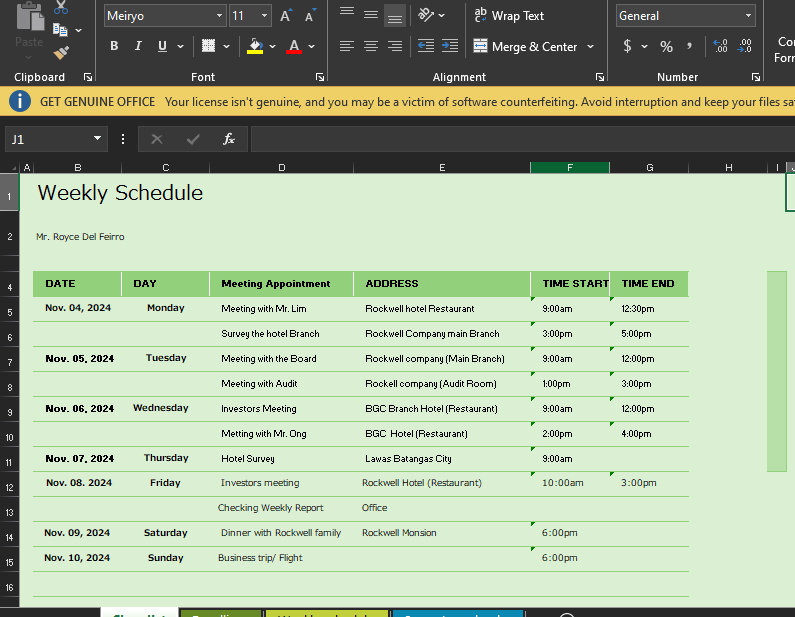The image size is (795, 617).
Task: Open accounting format dropdown arrow
Action: (x=644, y=47)
